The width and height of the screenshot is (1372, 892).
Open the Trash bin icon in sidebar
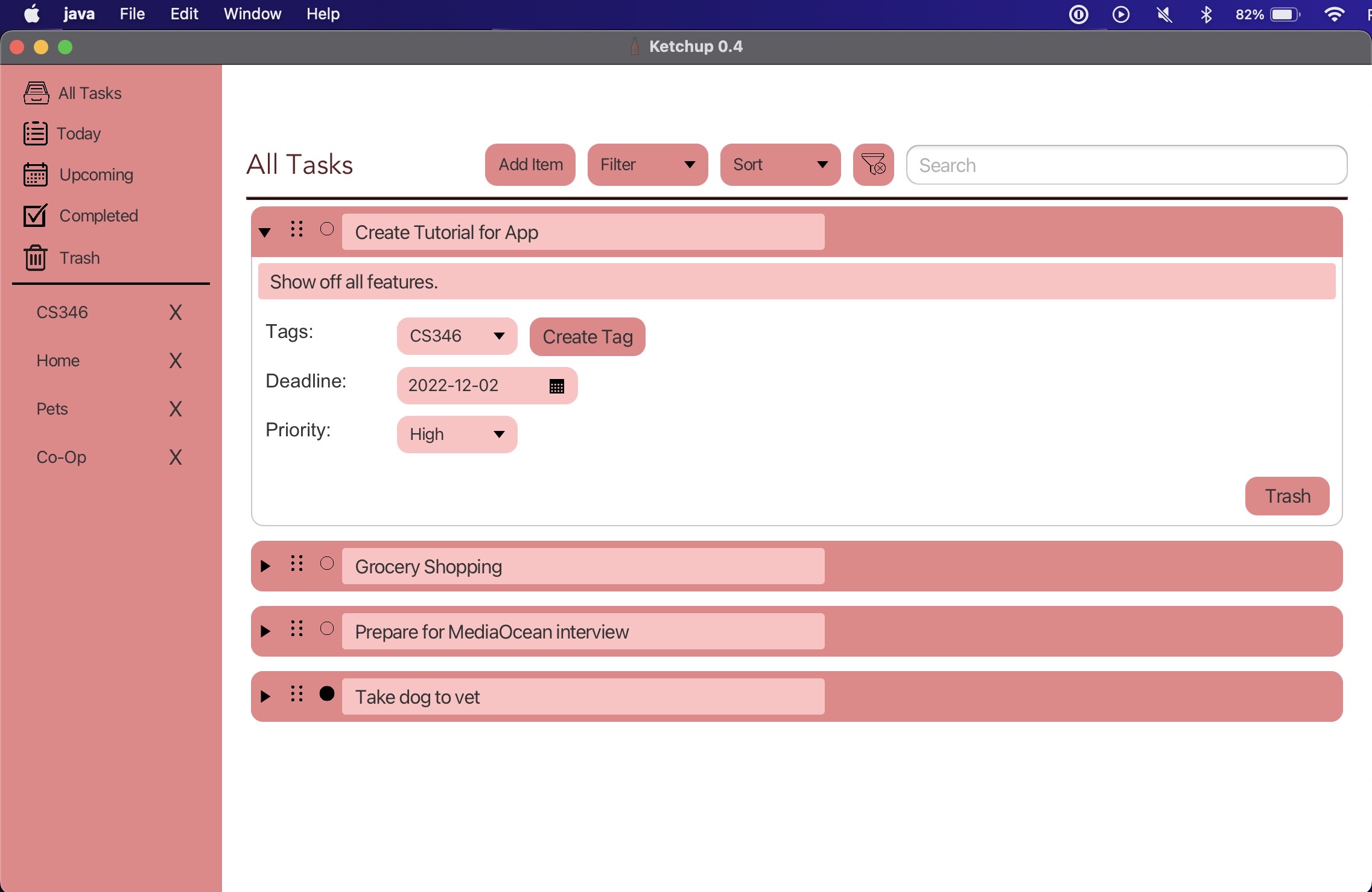coord(36,257)
